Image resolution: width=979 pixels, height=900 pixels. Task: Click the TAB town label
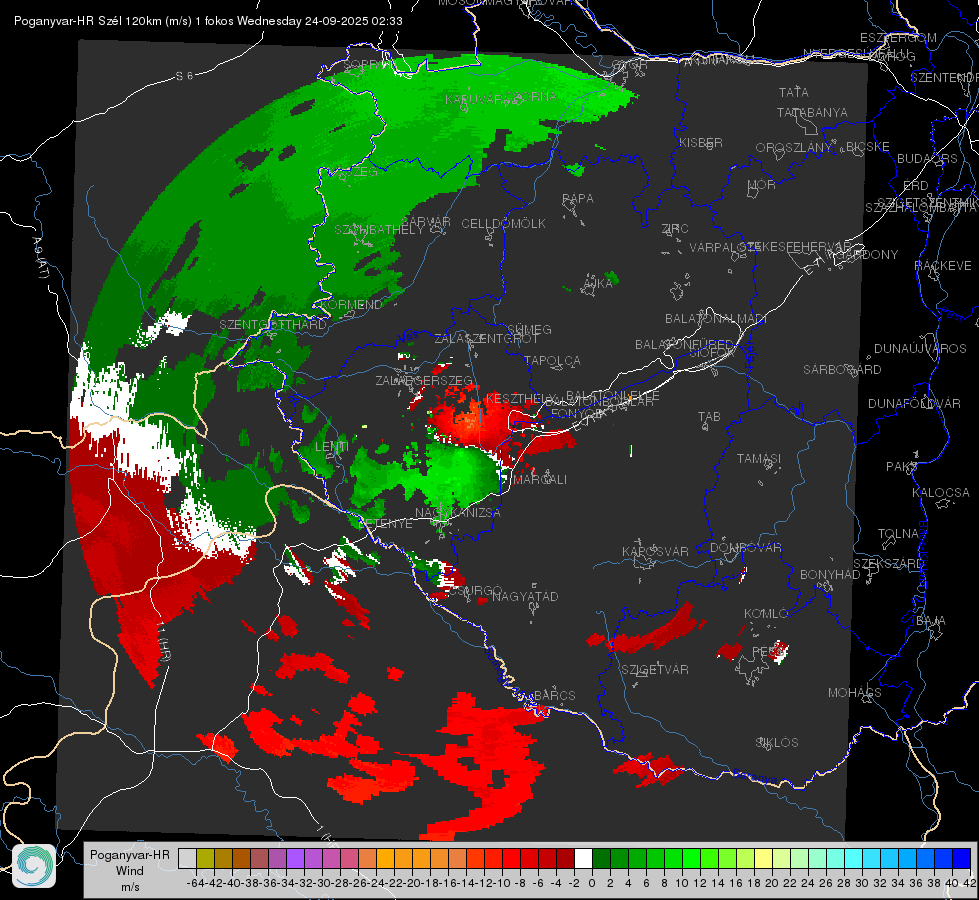[x=709, y=416]
